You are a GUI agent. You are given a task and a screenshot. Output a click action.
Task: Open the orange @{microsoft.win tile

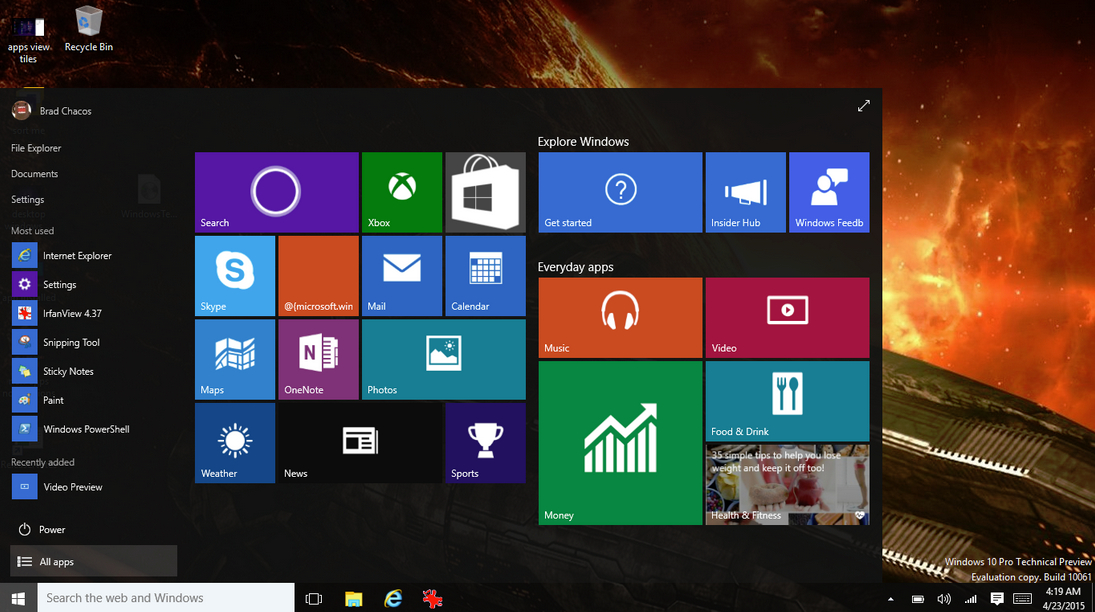click(318, 276)
